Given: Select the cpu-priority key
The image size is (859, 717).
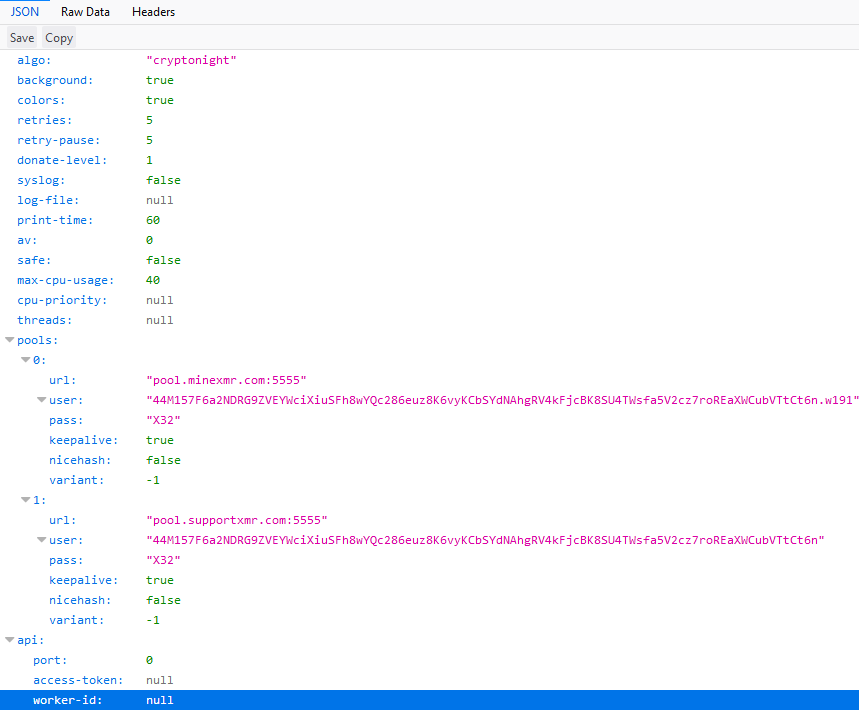Looking at the screenshot, I should (x=62, y=300).
